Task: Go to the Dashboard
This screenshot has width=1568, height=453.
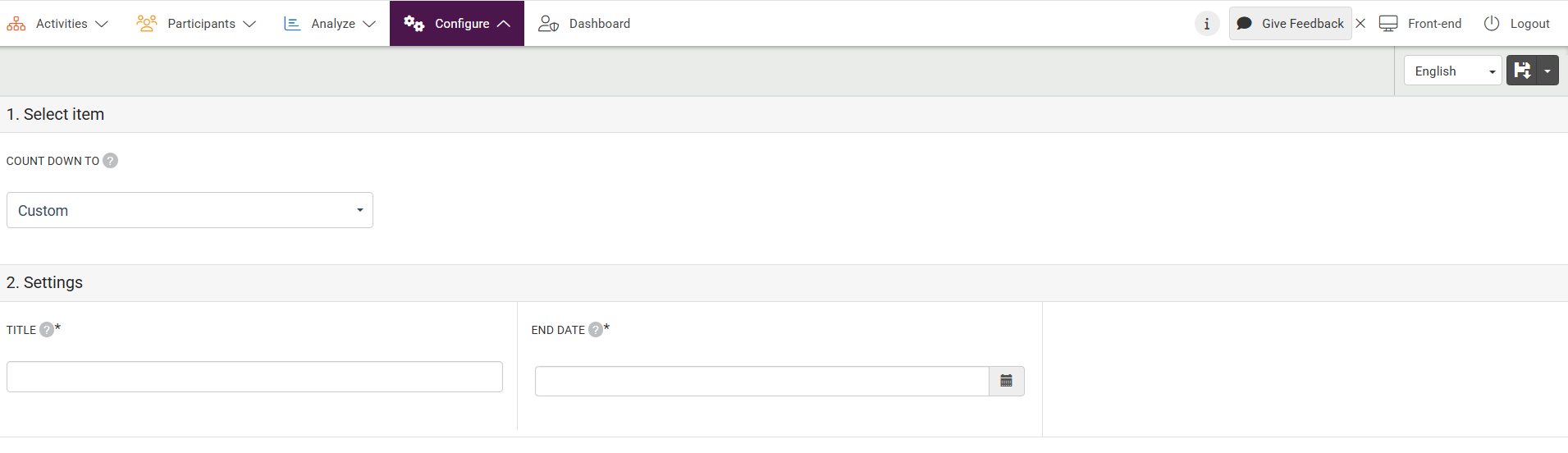Action: [x=584, y=24]
